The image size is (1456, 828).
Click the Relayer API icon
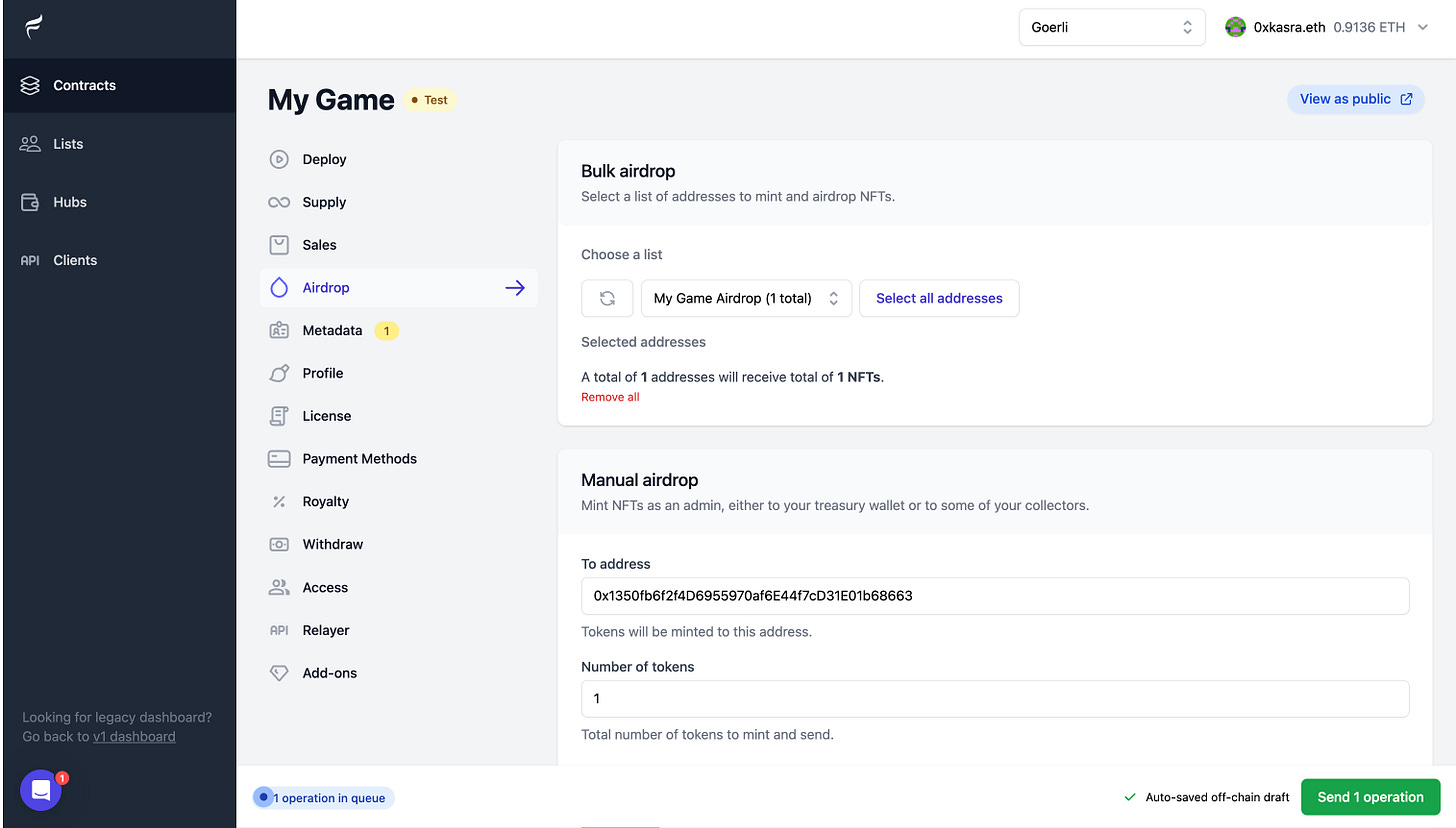coord(279,631)
